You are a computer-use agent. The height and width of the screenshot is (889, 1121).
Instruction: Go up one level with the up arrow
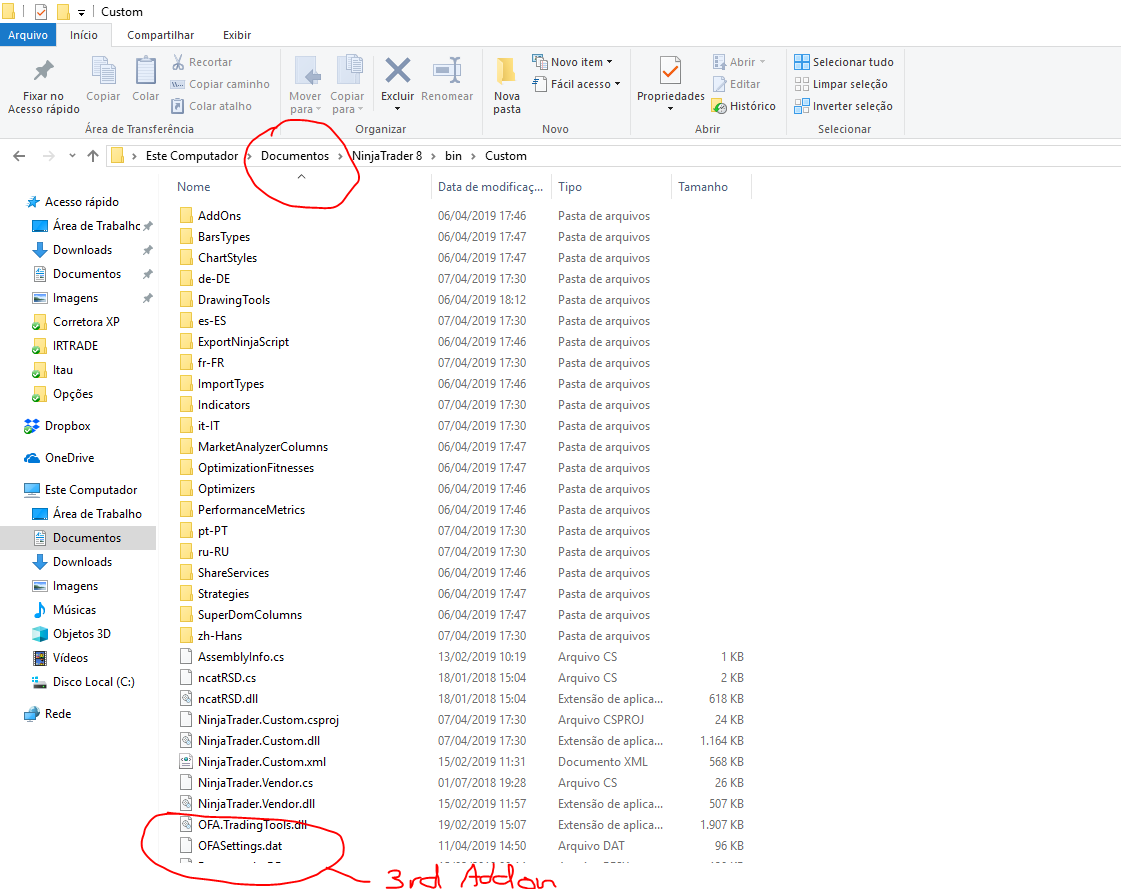click(93, 156)
